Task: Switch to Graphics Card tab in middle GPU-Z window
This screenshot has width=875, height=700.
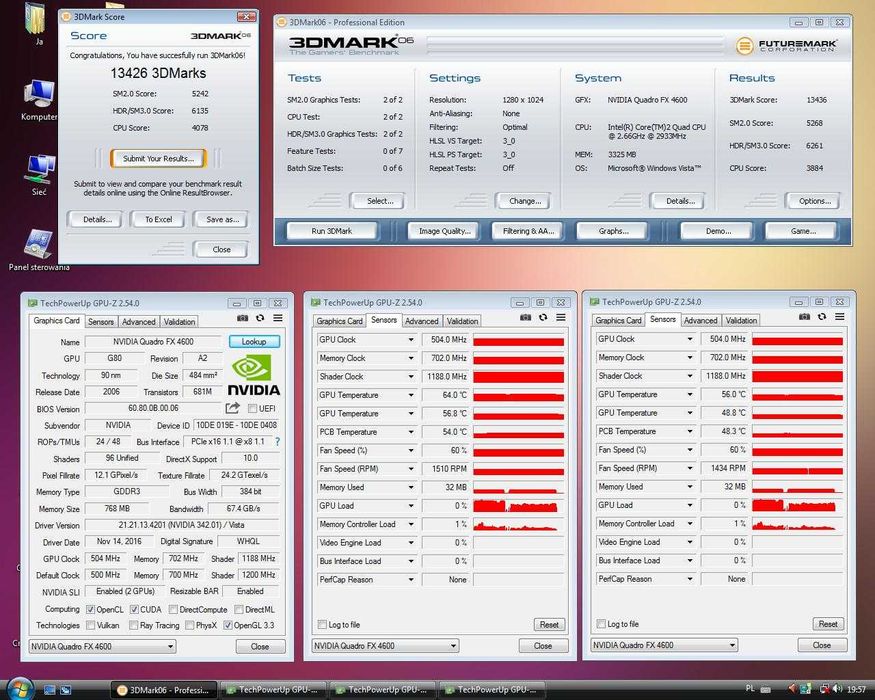Action: (339, 322)
